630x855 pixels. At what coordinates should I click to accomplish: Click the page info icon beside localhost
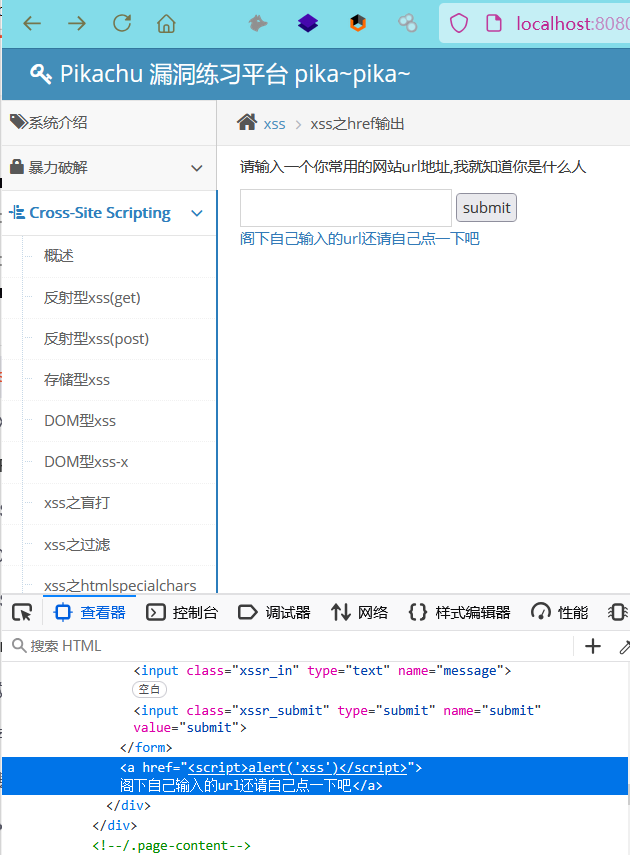point(494,23)
